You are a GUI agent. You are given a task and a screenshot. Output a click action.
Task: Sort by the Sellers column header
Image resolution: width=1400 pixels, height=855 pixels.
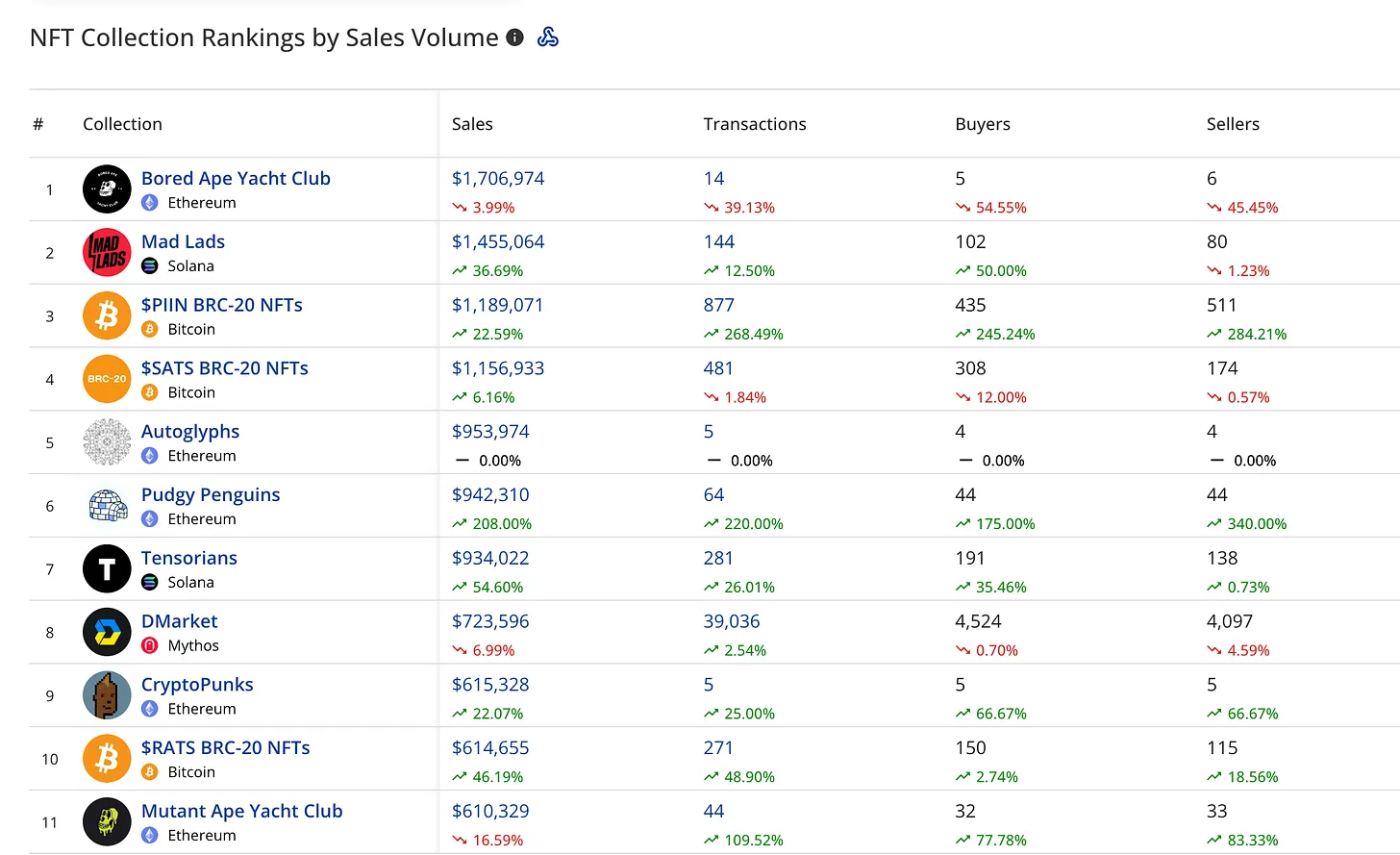[1232, 124]
